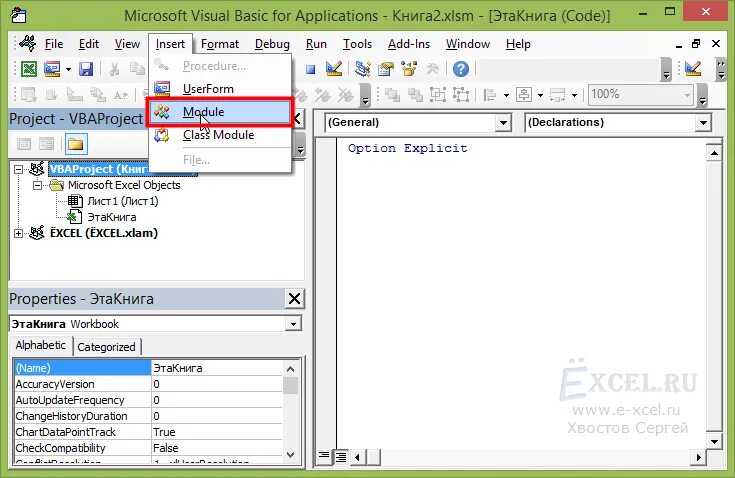Open Help with the blue question mark icon
The image size is (735, 478).
(x=461, y=69)
